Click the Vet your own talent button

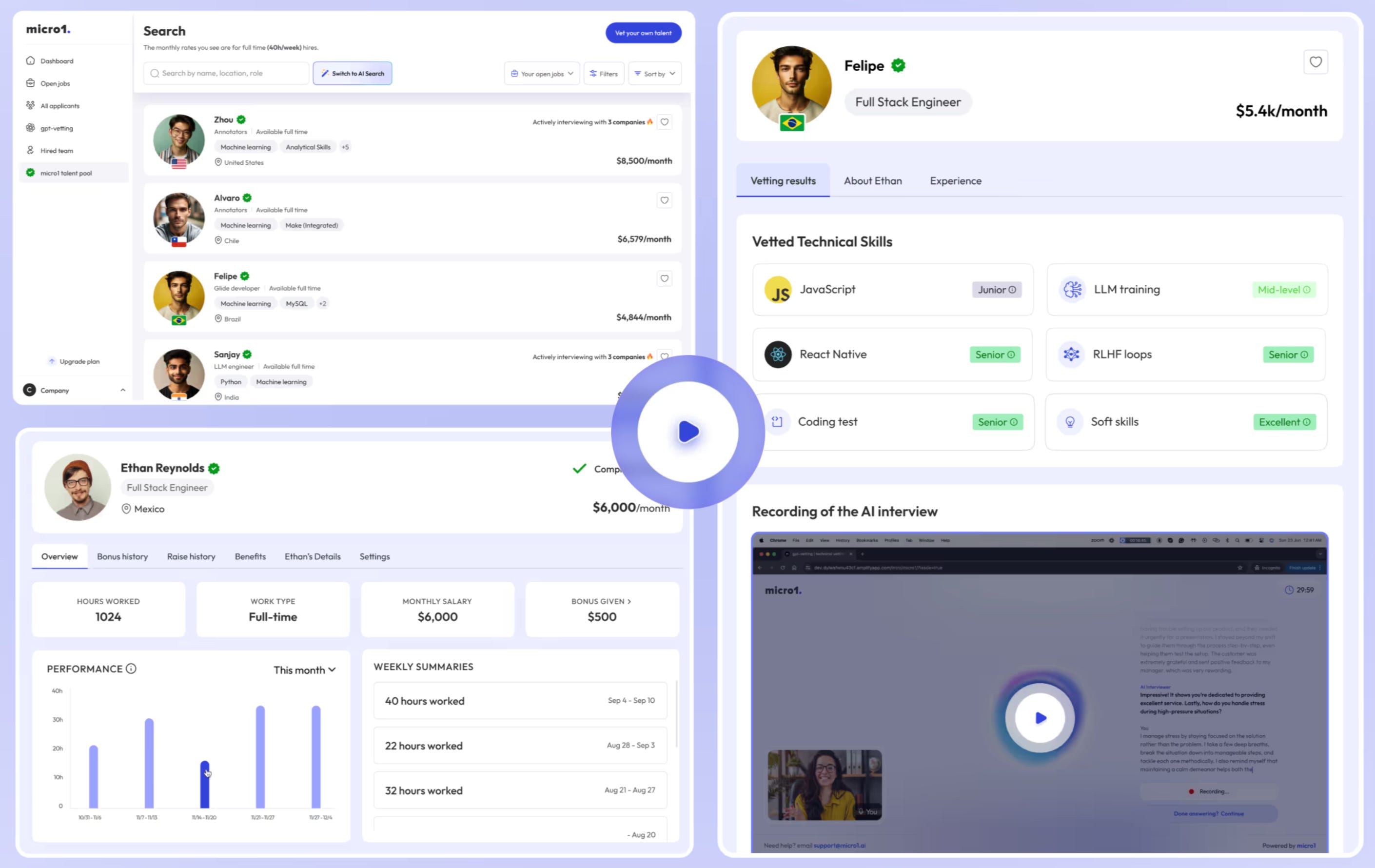pos(643,33)
